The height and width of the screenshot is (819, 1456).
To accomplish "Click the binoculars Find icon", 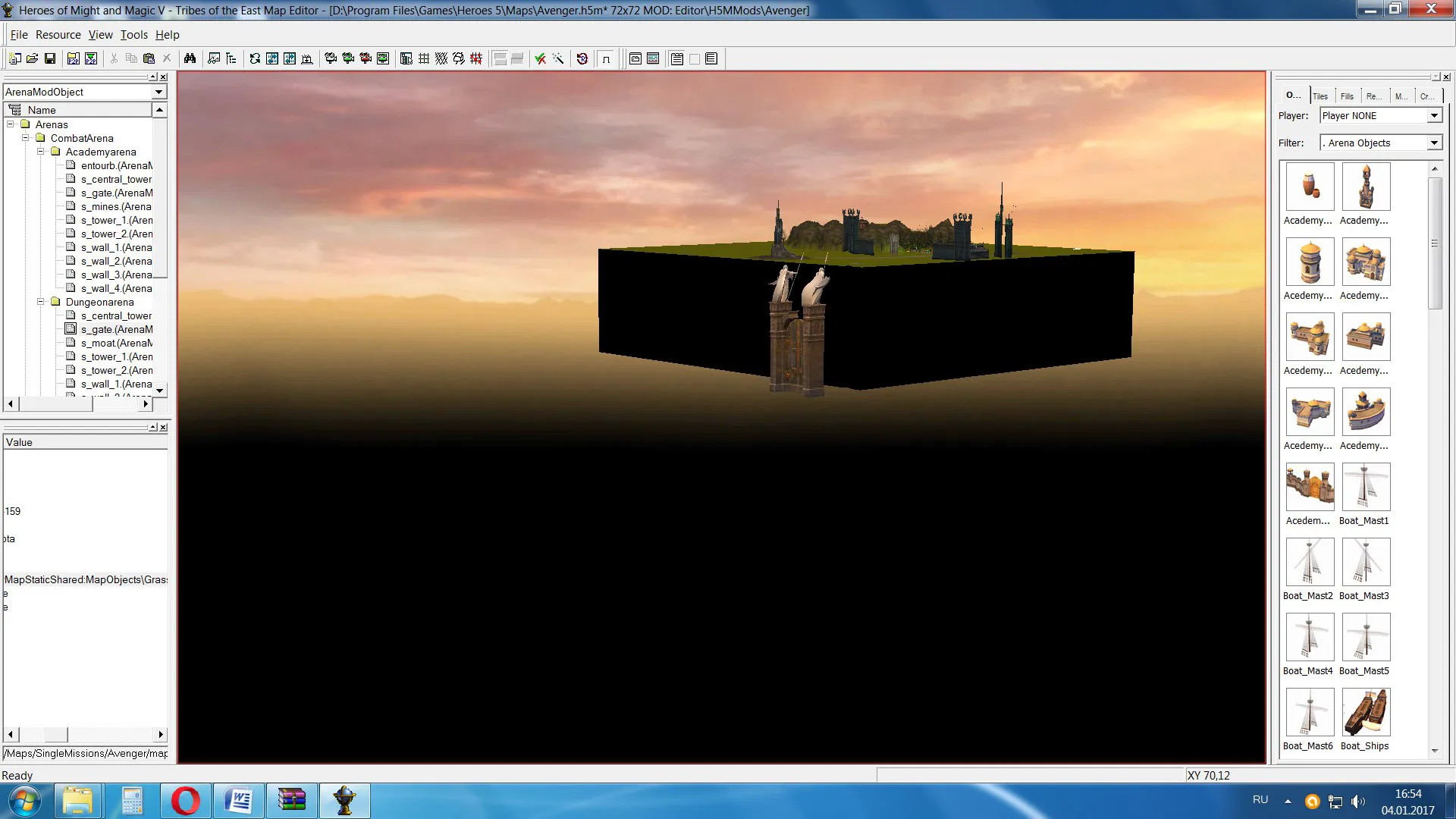I will click(190, 58).
